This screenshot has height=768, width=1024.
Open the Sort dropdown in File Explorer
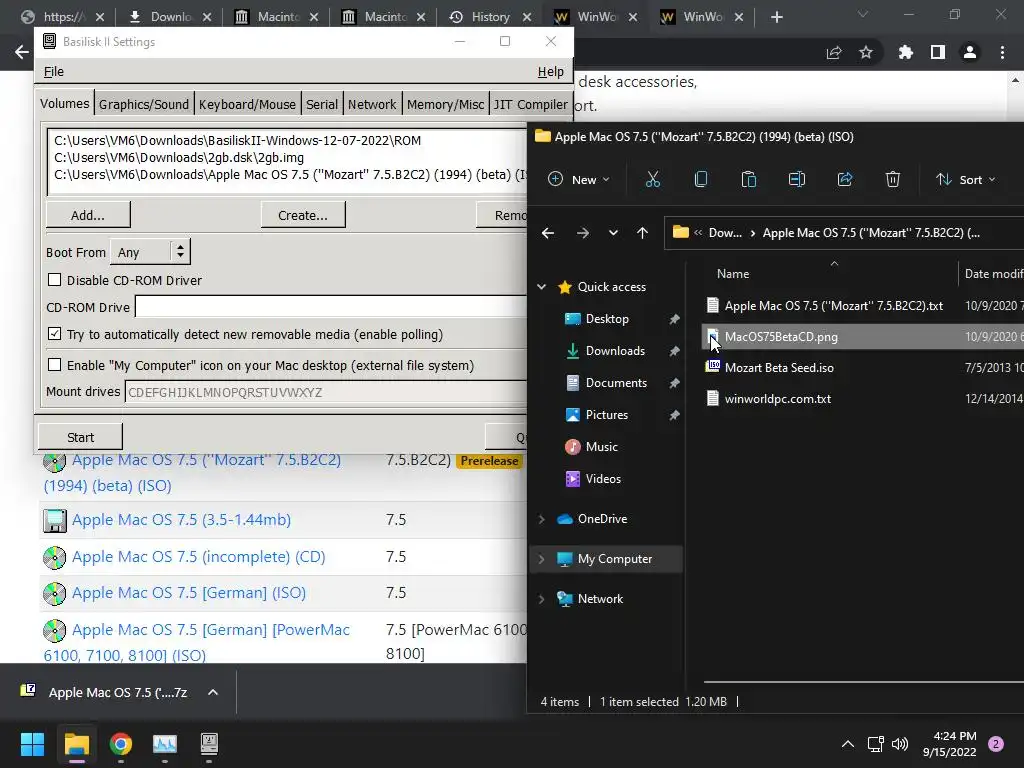tap(966, 180)
